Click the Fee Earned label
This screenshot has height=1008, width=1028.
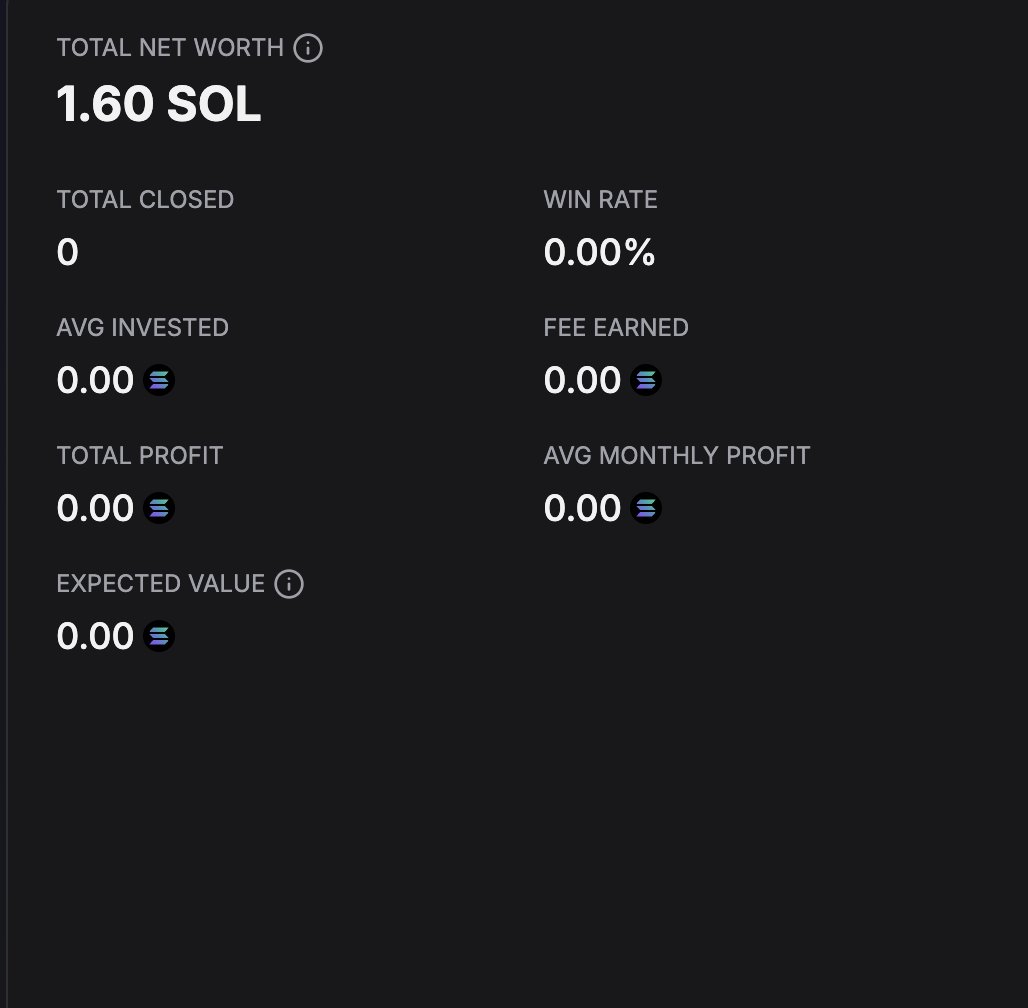point(616,327)
